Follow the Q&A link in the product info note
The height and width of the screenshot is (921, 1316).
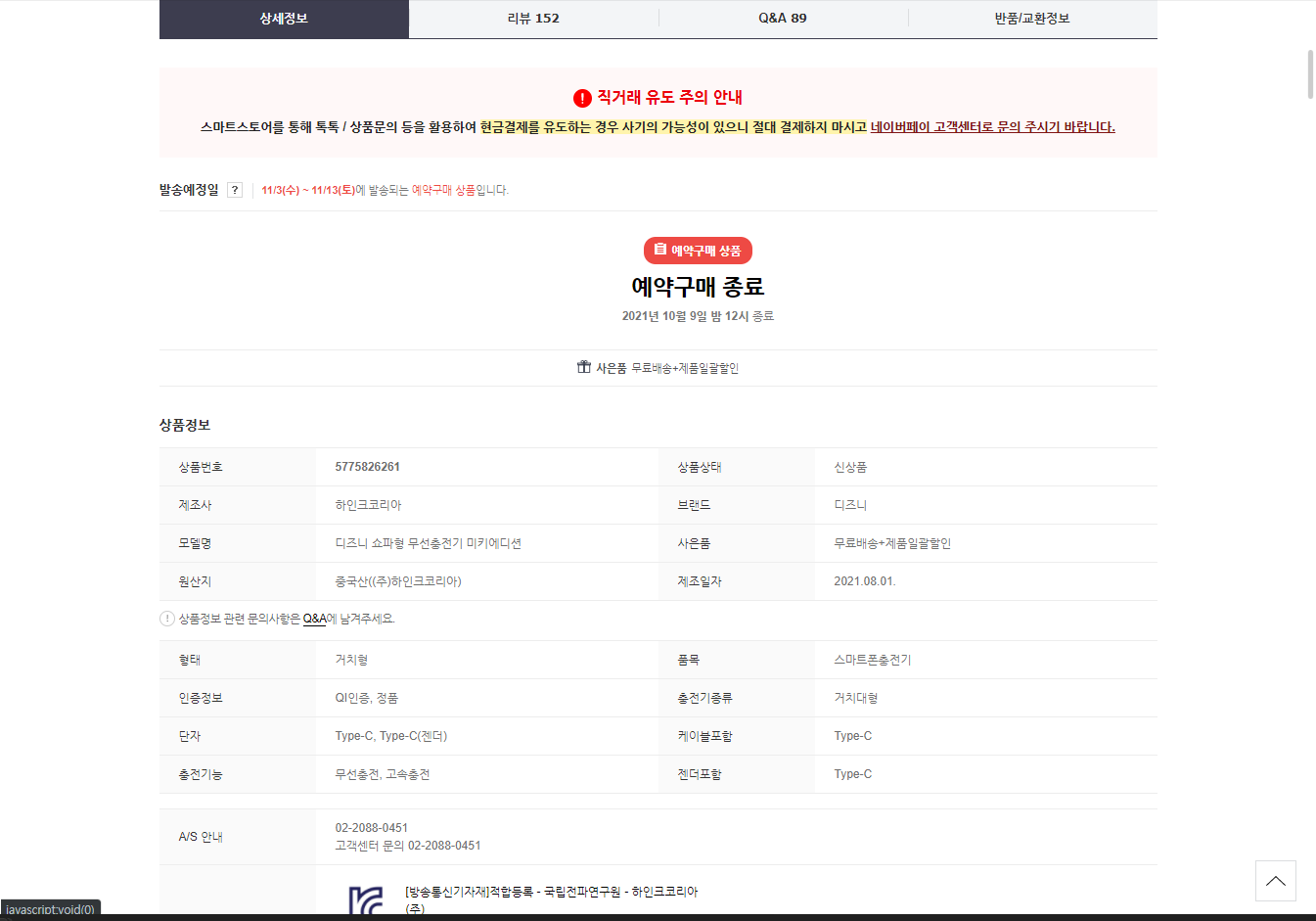(314, 619)
